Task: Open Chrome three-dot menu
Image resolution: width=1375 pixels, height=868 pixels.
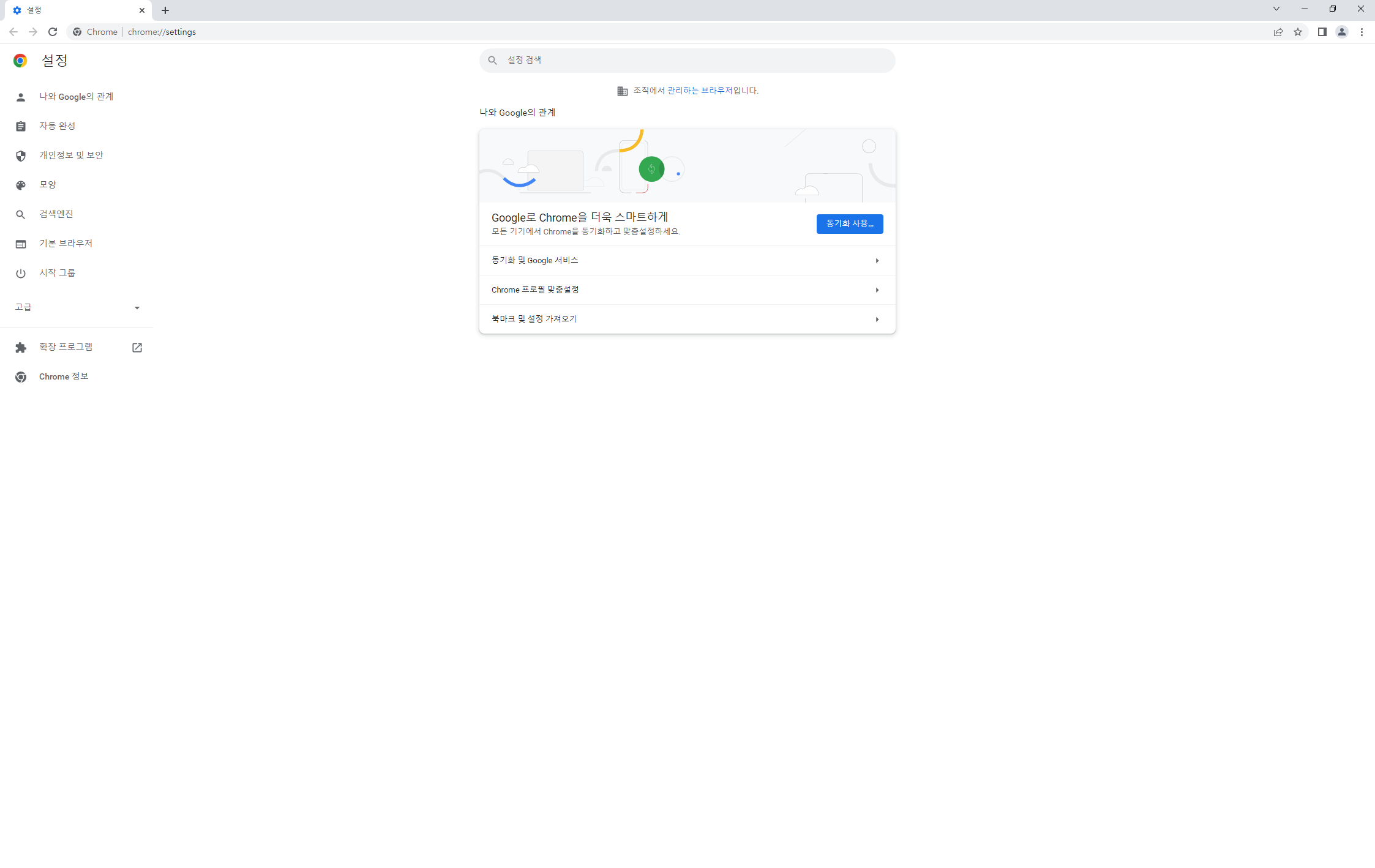Action: pyautogui.click(x=1362, y=32)
